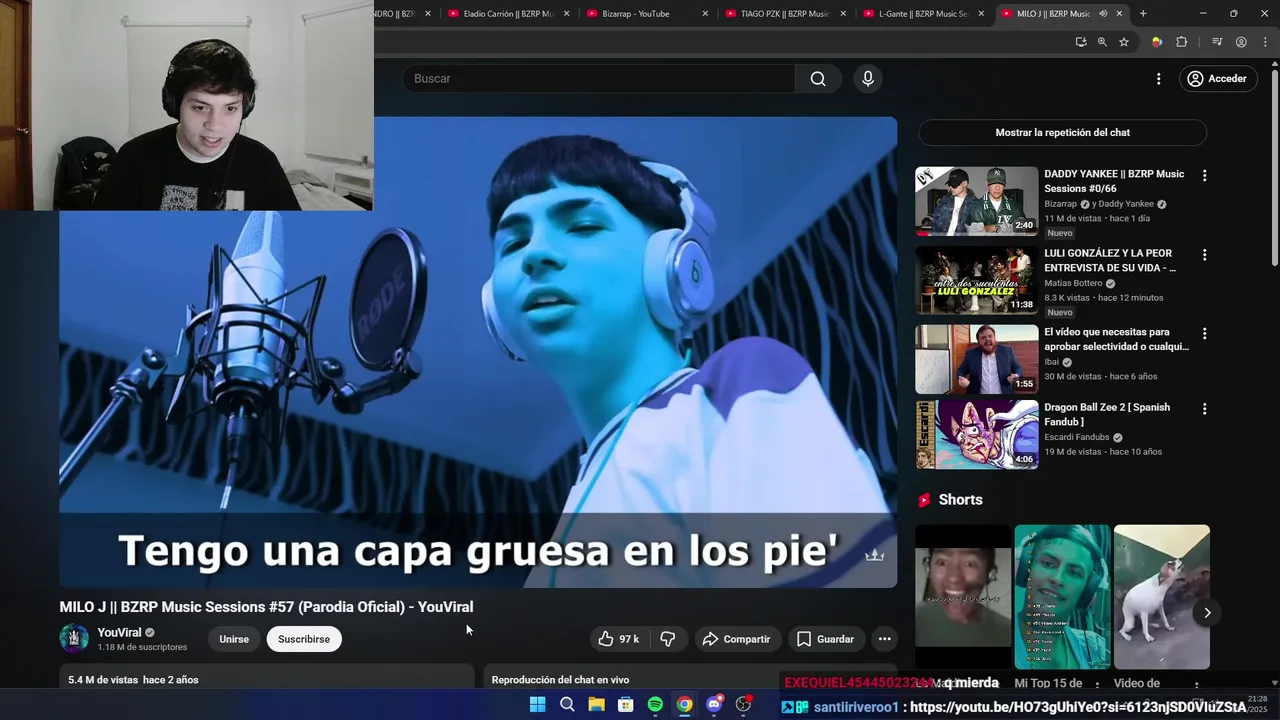1280x720 pixels.
Task: Open first Short thumbnail
Action: tap(963, 597)
